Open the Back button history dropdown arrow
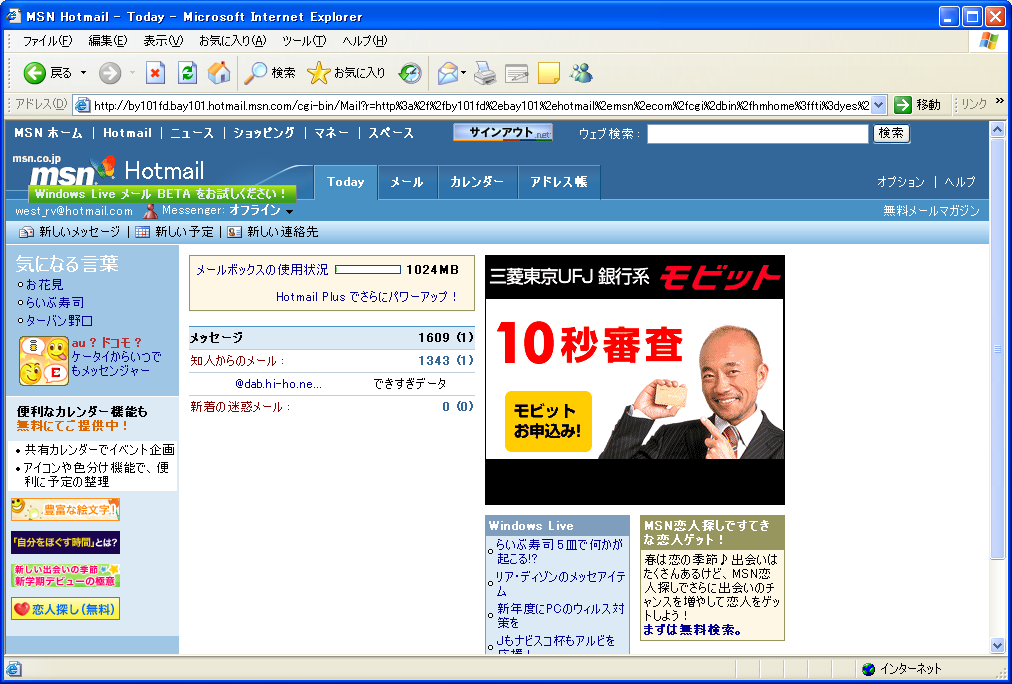 coord(83,73)
